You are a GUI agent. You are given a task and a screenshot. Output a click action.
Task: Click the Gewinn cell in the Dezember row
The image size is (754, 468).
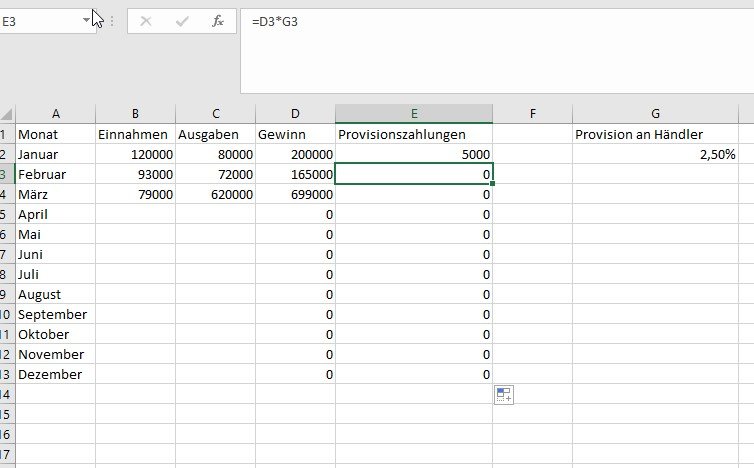click(x=295, y=374)
